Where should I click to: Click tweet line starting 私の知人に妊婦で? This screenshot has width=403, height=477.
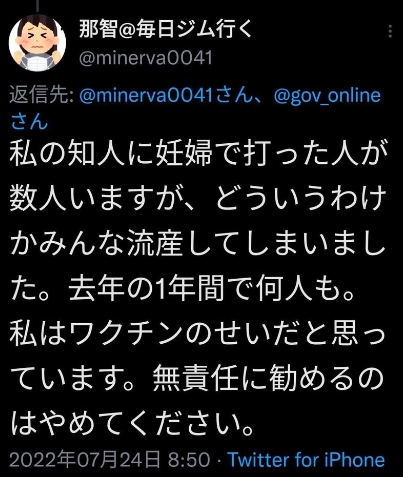[x=199, y=154]
